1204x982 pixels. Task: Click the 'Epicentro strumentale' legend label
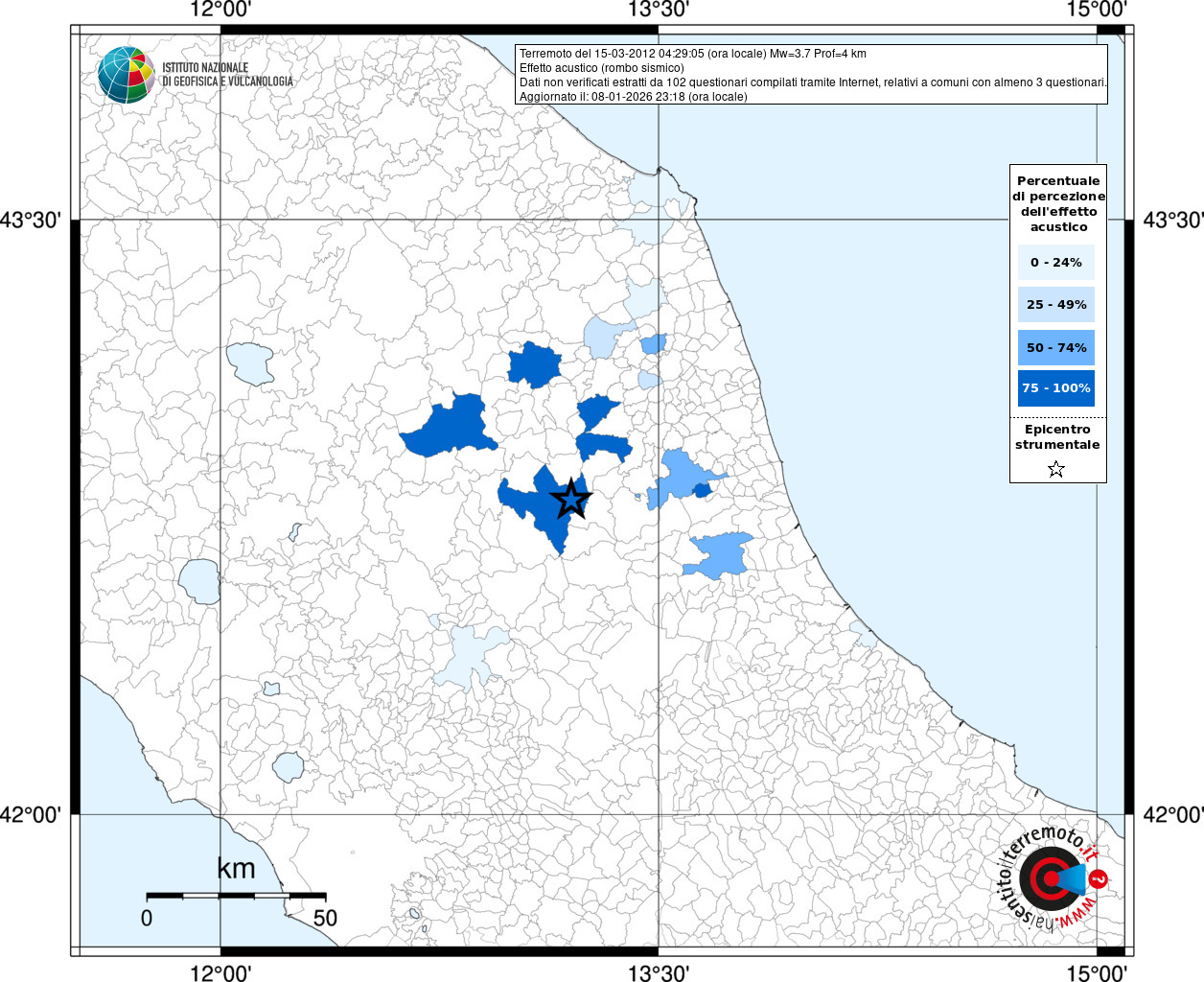coord(1057,437)
